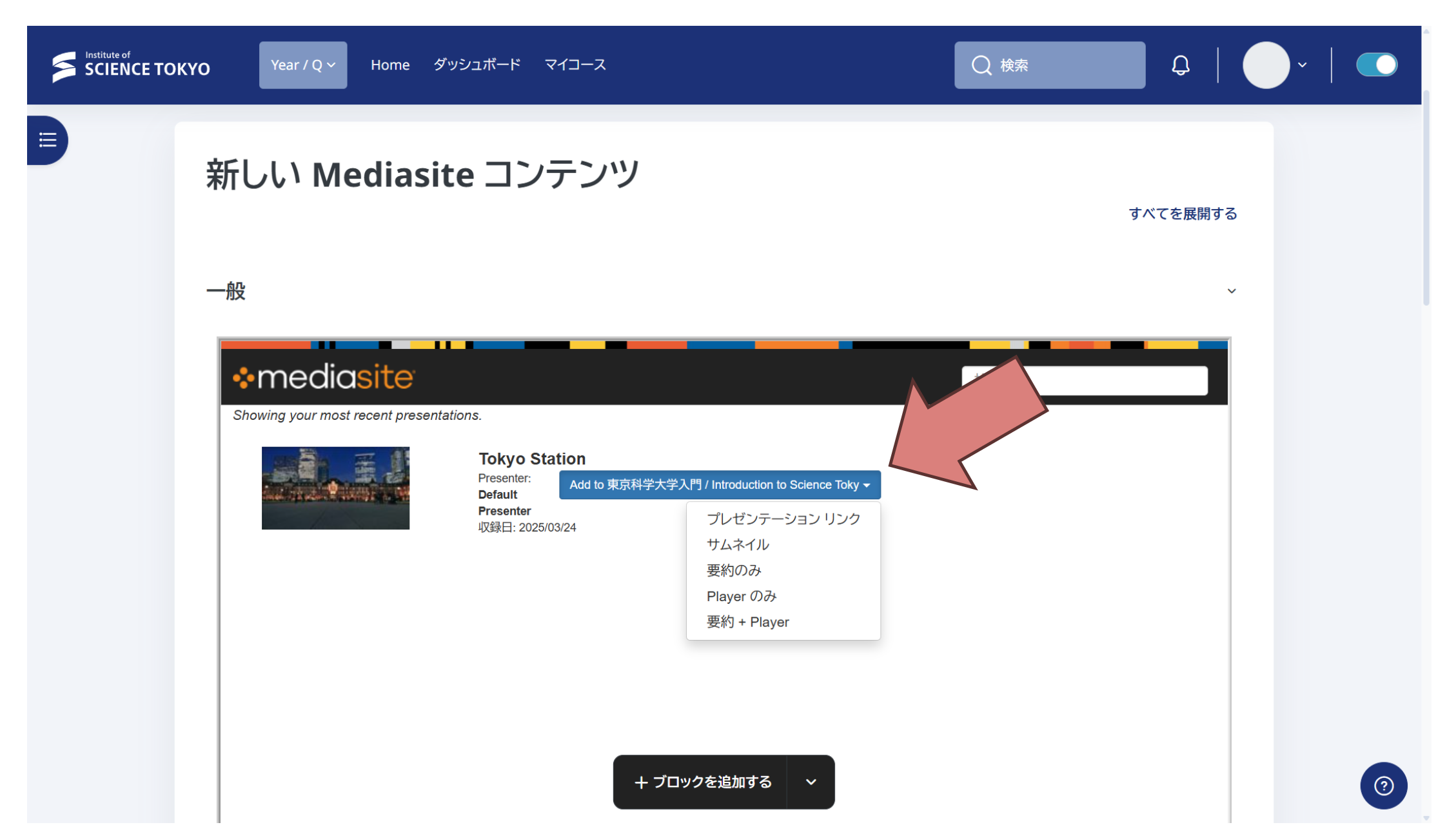Click すべてを展開する link
The image size is (1456, 836).
pyautogui.click(x=1183, y=214)
